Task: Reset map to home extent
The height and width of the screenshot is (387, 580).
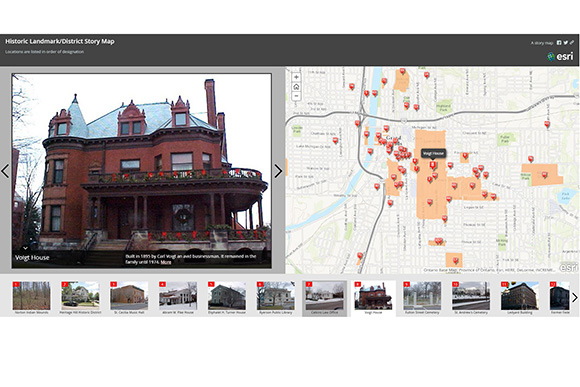Action: click(296, 87)
